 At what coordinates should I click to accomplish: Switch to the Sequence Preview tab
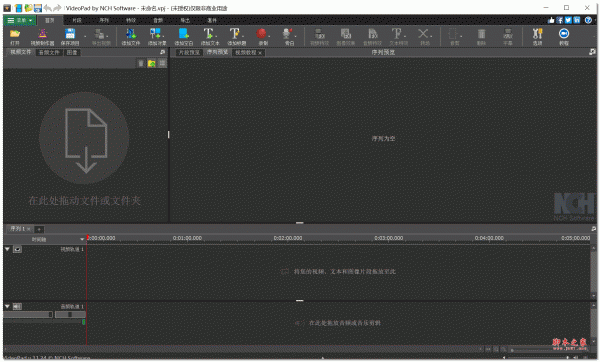pos(217,52)
